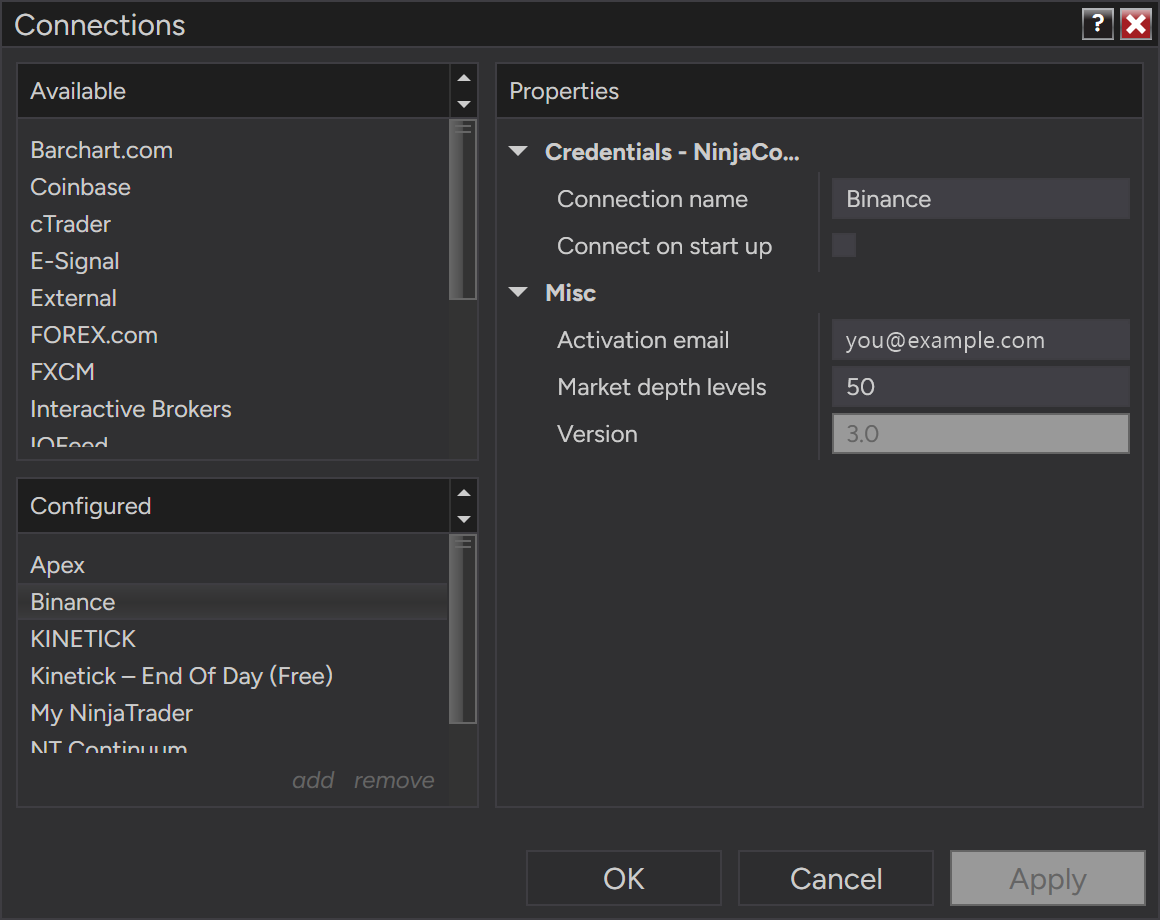Click the Configured panel header
1160x920 pixels.
point(234,506)
